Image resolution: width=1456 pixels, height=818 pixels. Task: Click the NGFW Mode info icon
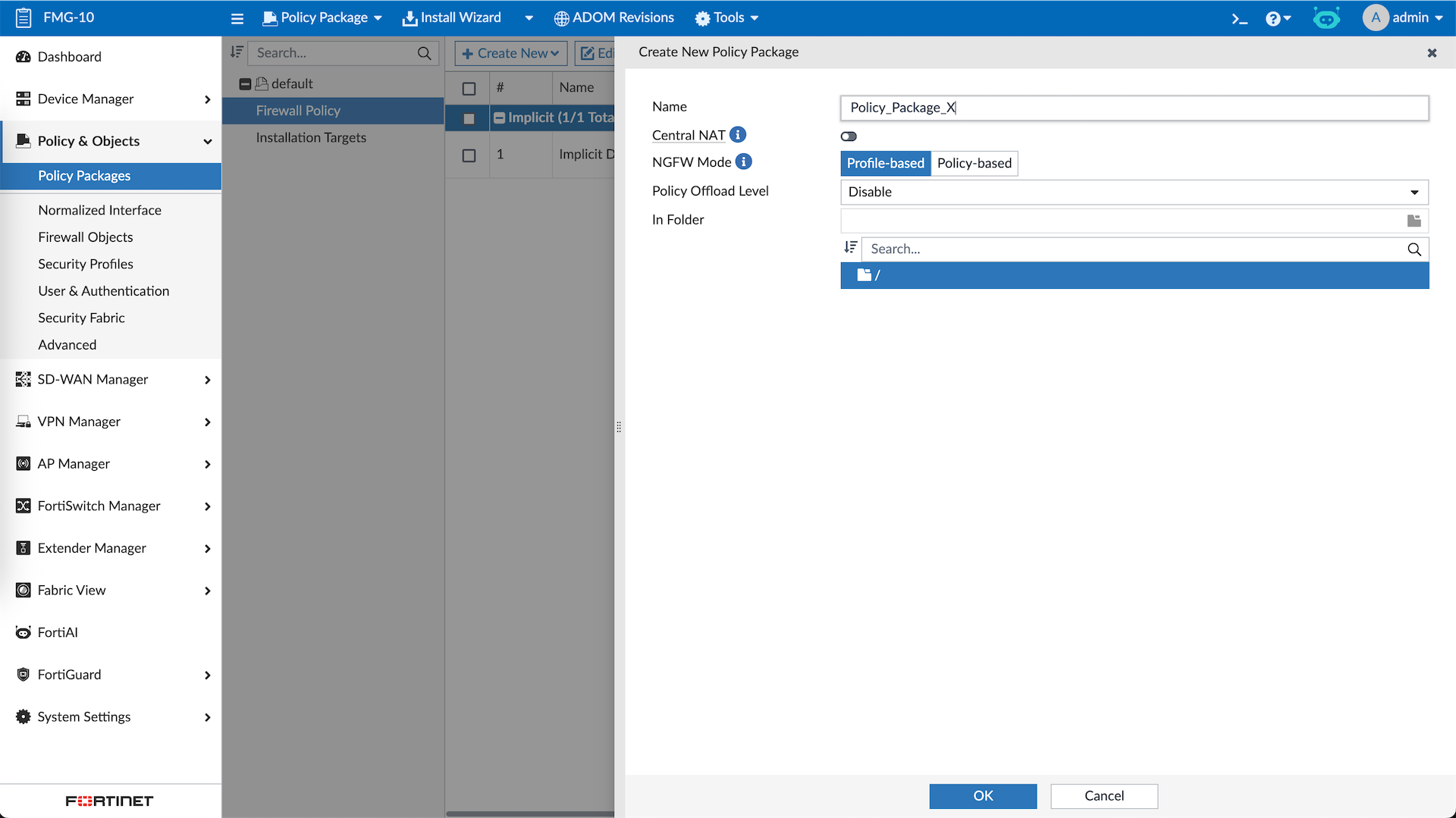click(x=744, y=161)
